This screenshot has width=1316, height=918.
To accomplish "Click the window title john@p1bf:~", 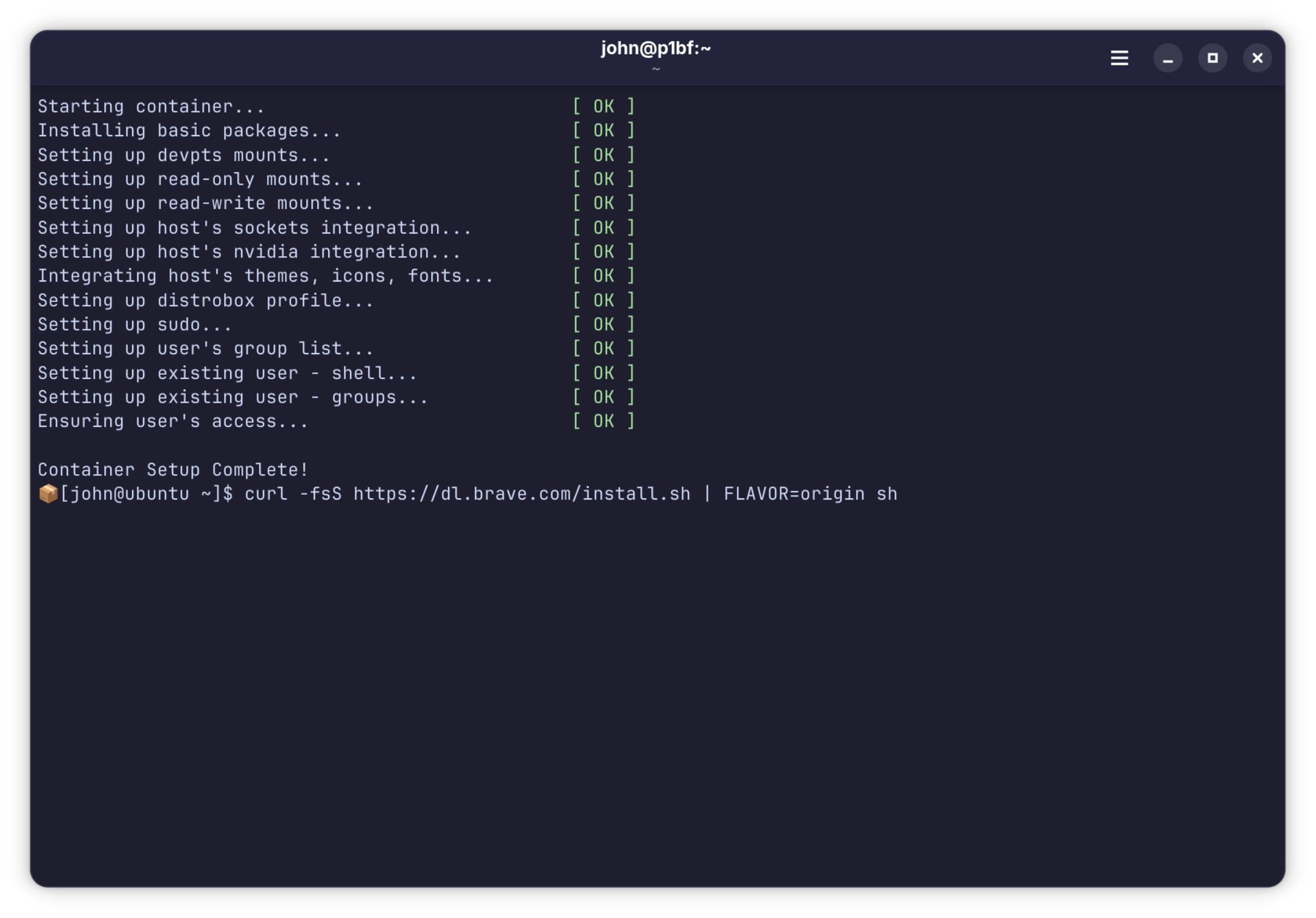I will coord(656,48).
